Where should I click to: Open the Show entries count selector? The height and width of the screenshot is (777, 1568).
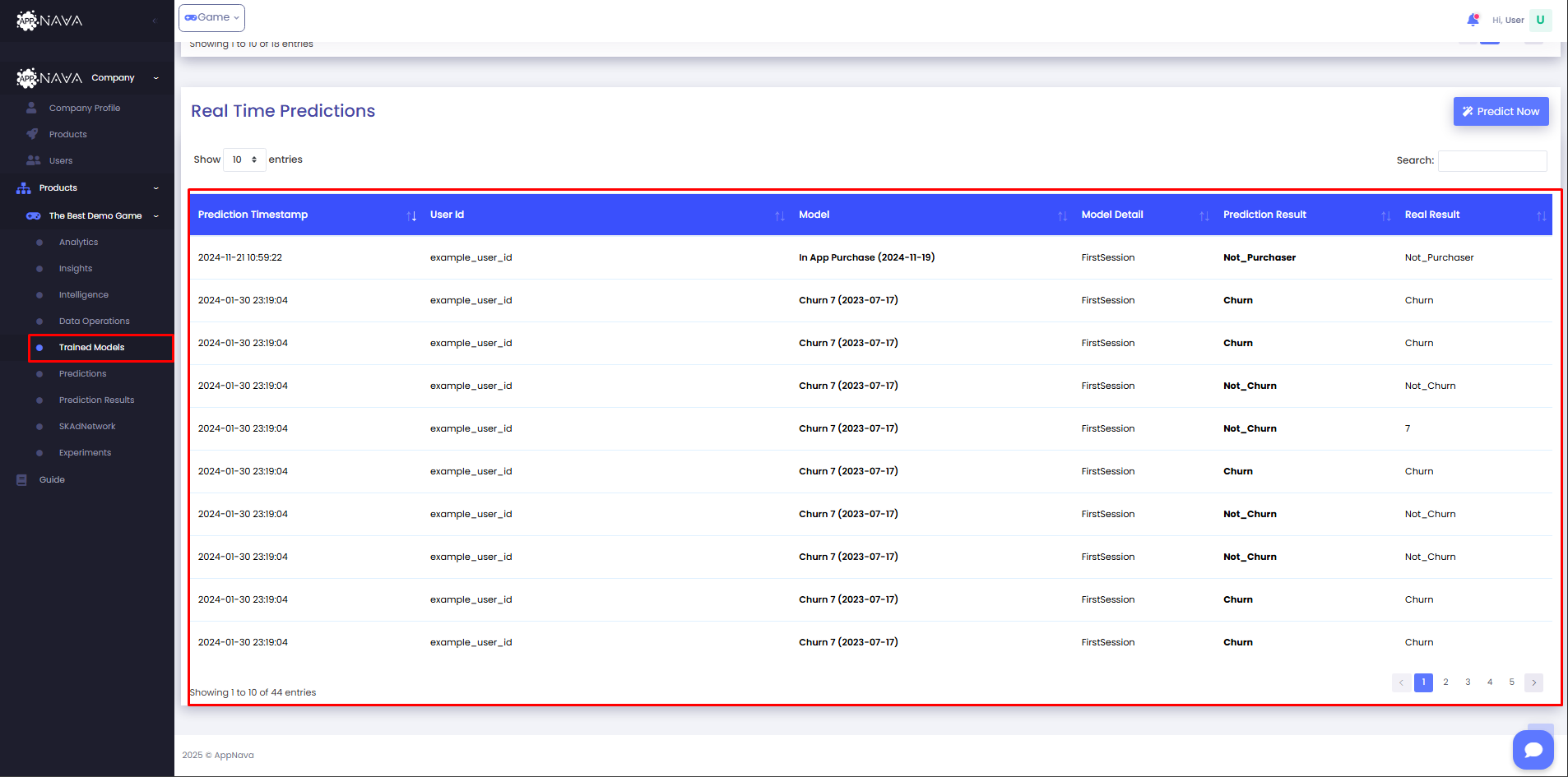coord(244,160)
